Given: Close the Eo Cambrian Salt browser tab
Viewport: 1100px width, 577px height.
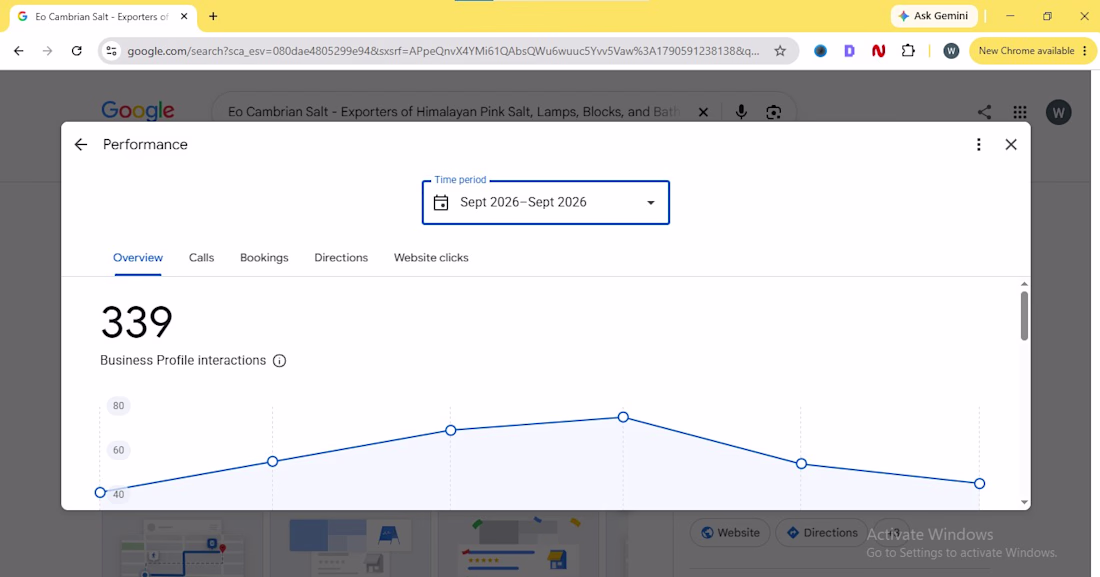Looking at the screenshot, I should (184, 16).
